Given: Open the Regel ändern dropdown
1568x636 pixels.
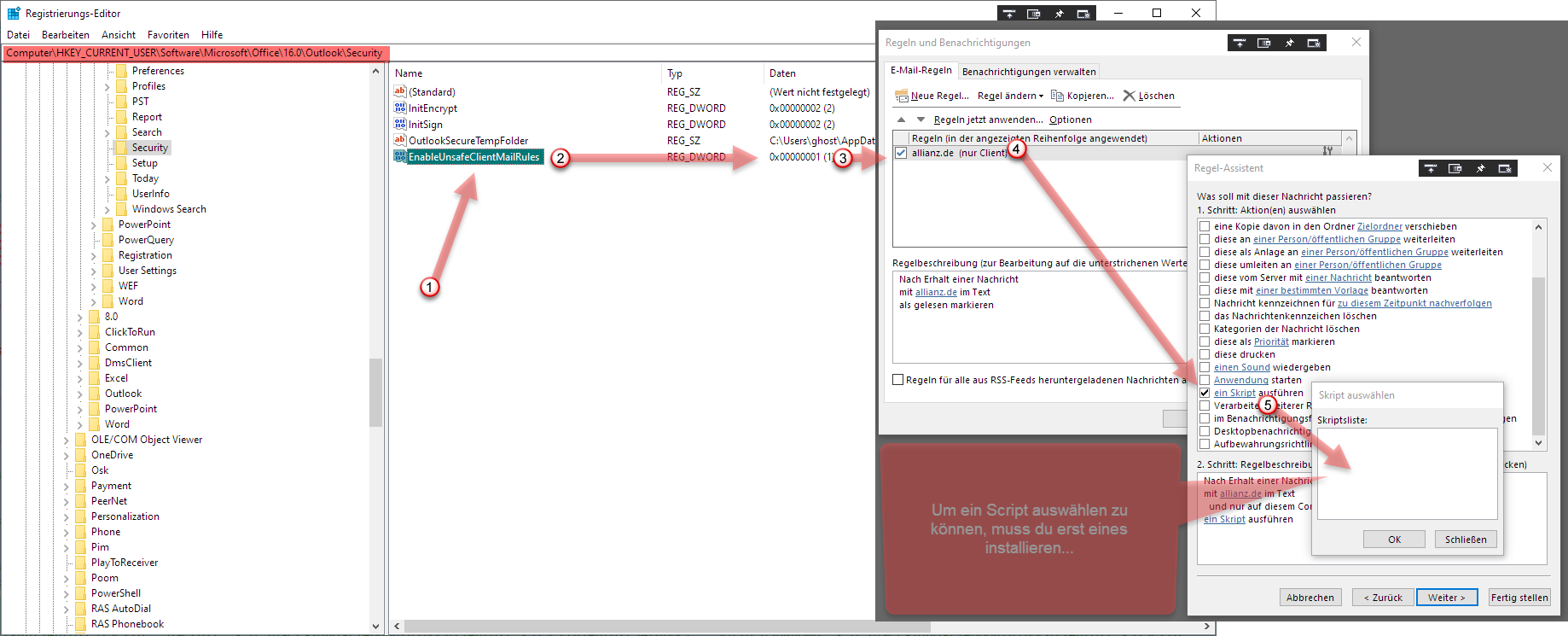Looking at the screenshot, I should tap(1010, 96).
